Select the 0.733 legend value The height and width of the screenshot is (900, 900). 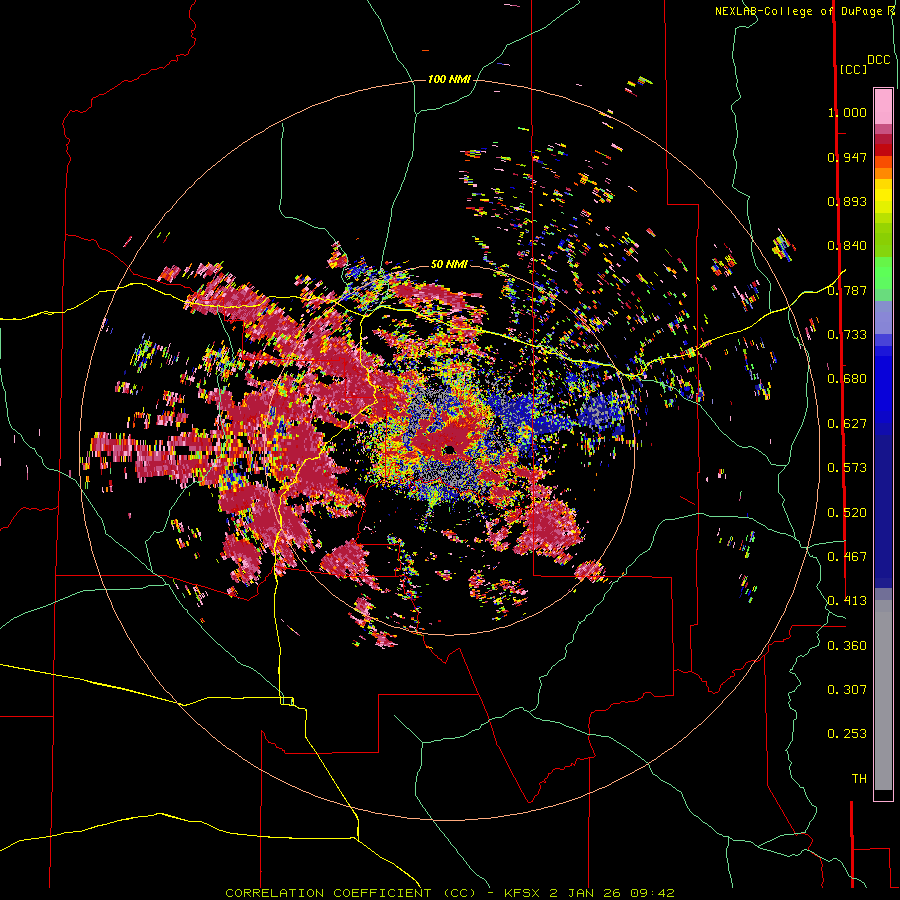point(847,335)
